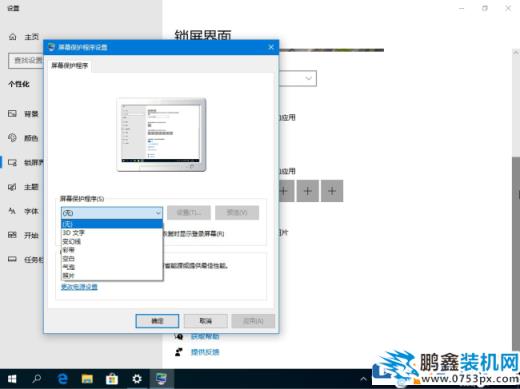Choose 照片 screen saver
Screen dimensions: 520x389
point(112,275)
